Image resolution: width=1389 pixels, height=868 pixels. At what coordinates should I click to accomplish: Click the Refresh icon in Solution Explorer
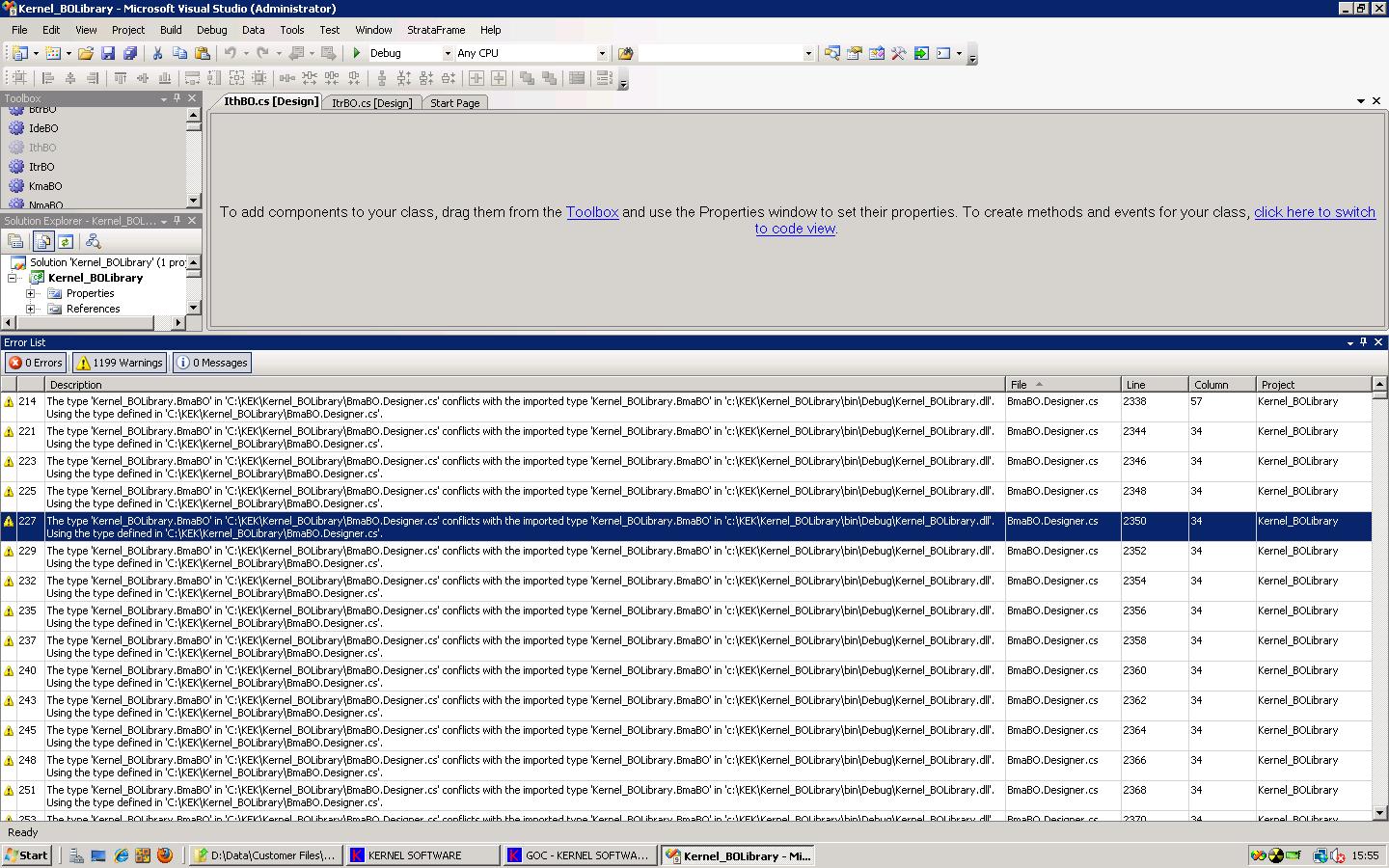coord(66,241)
